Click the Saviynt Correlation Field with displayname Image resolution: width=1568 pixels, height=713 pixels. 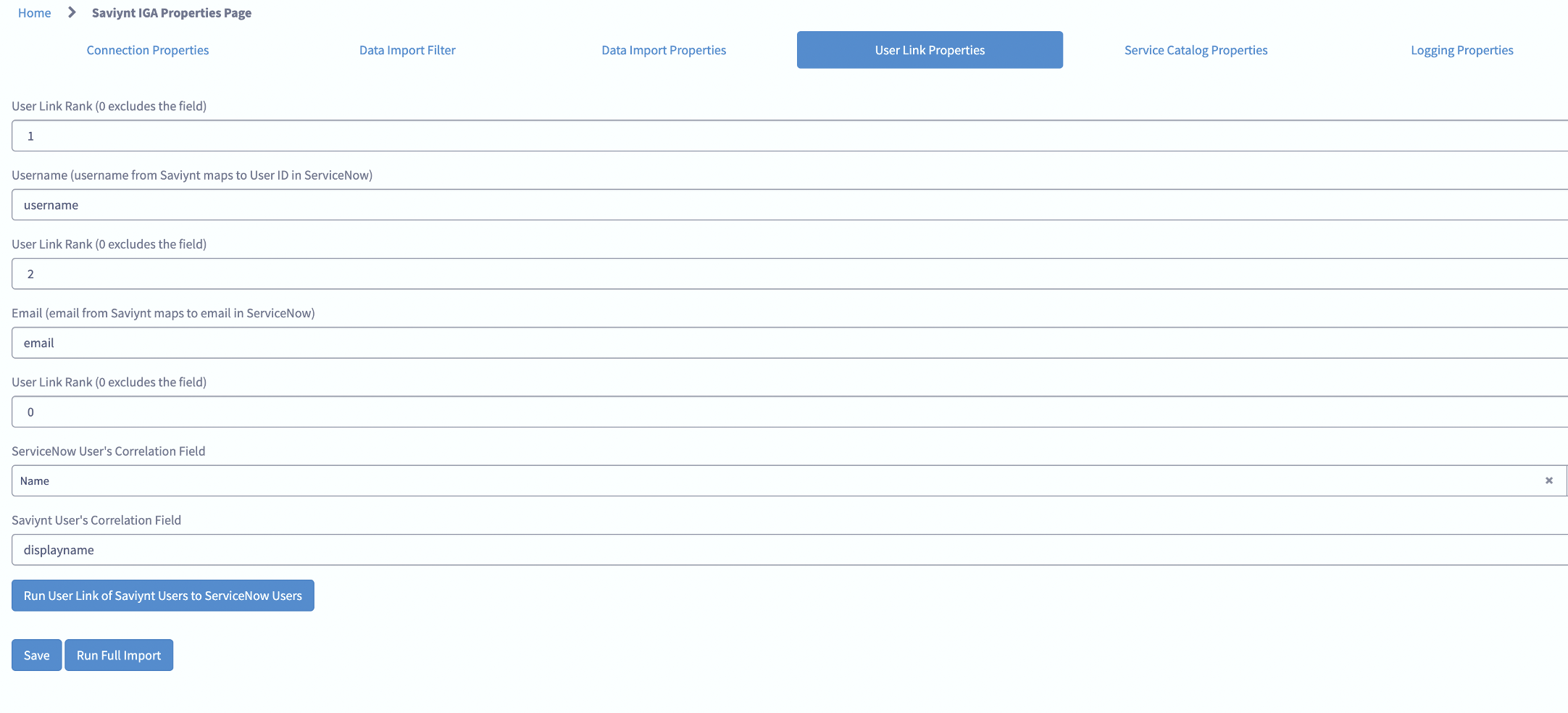click(x=790, y=550)
